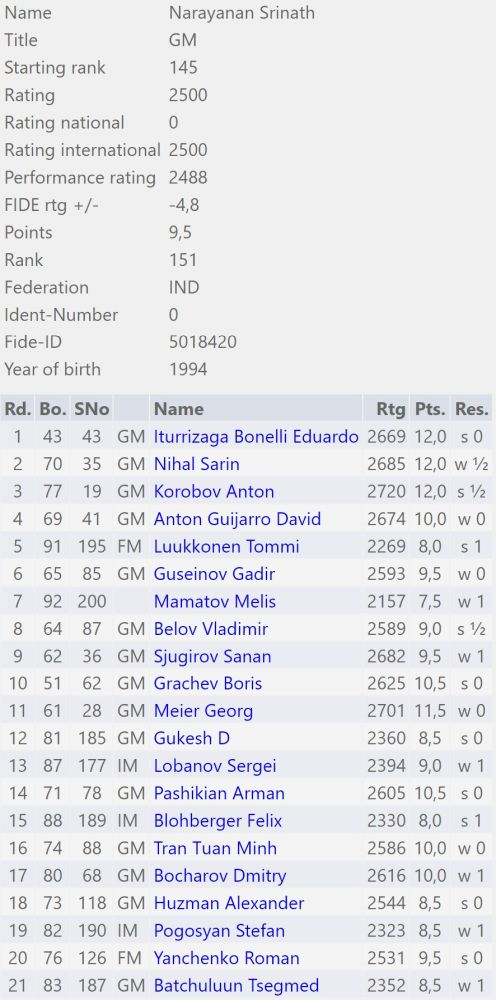Click Sjugirov Sanan link
This screenshot has height=1000, width=496.
(x=212, y=656)
